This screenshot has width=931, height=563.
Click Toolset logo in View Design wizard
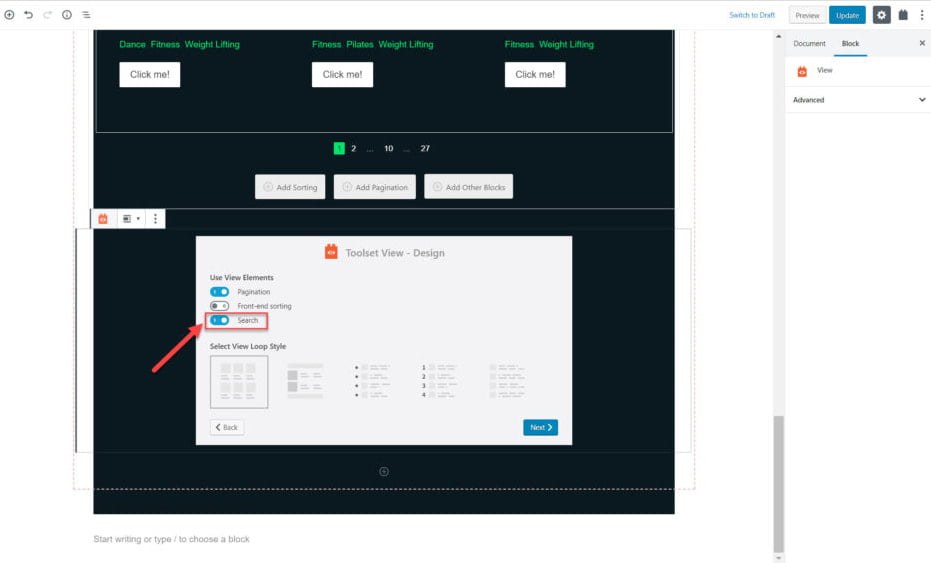point(331,252)
